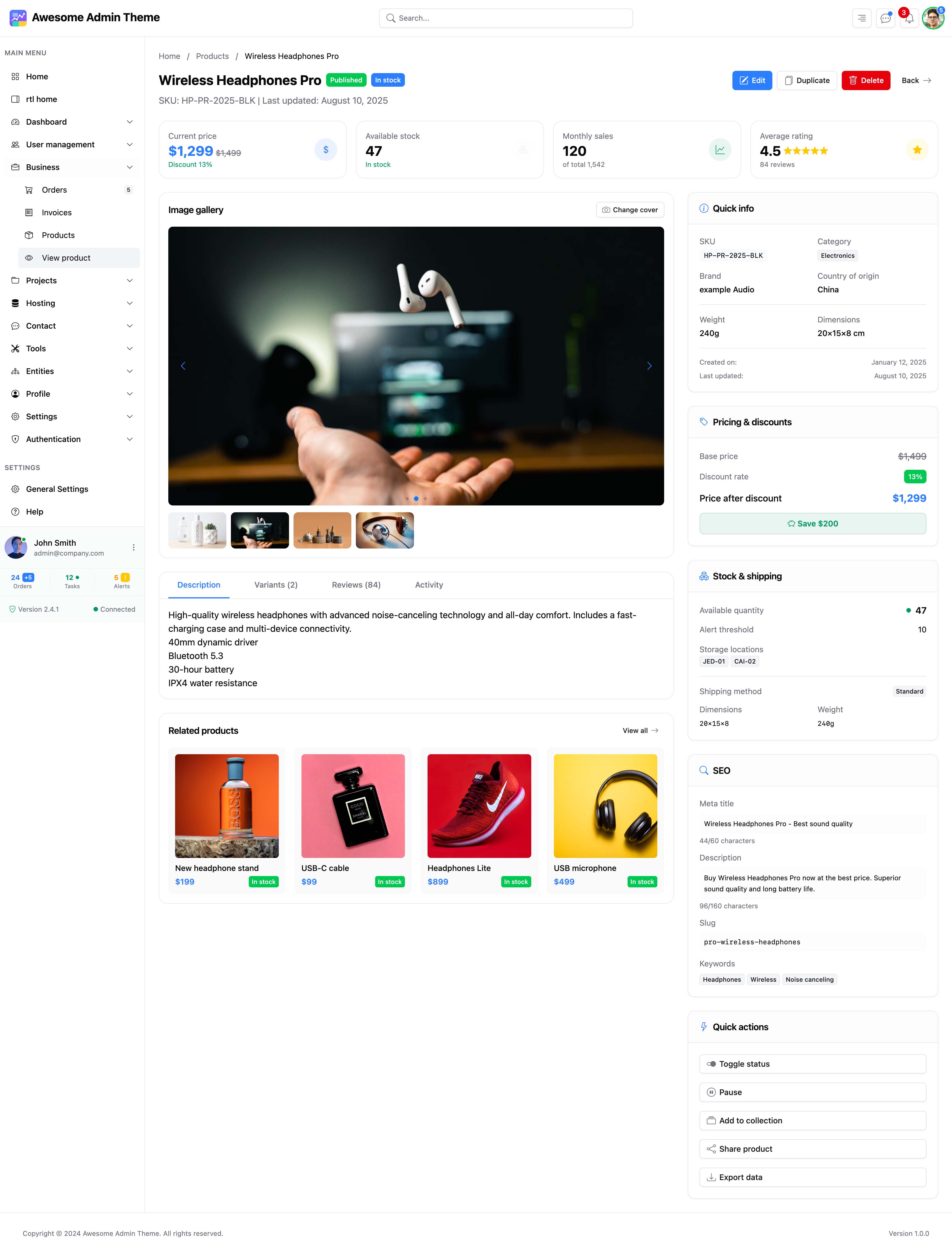Click Toggle status quick action
The image size is (952, 1254).
813,1064
